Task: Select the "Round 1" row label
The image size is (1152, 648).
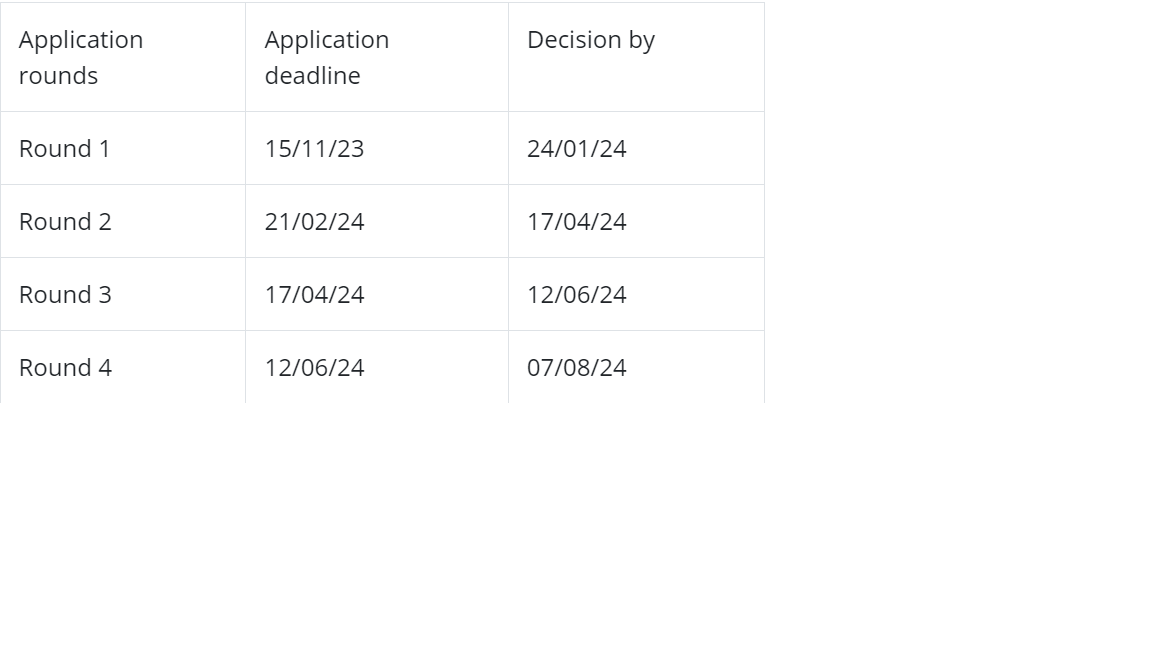Action: 64,148
